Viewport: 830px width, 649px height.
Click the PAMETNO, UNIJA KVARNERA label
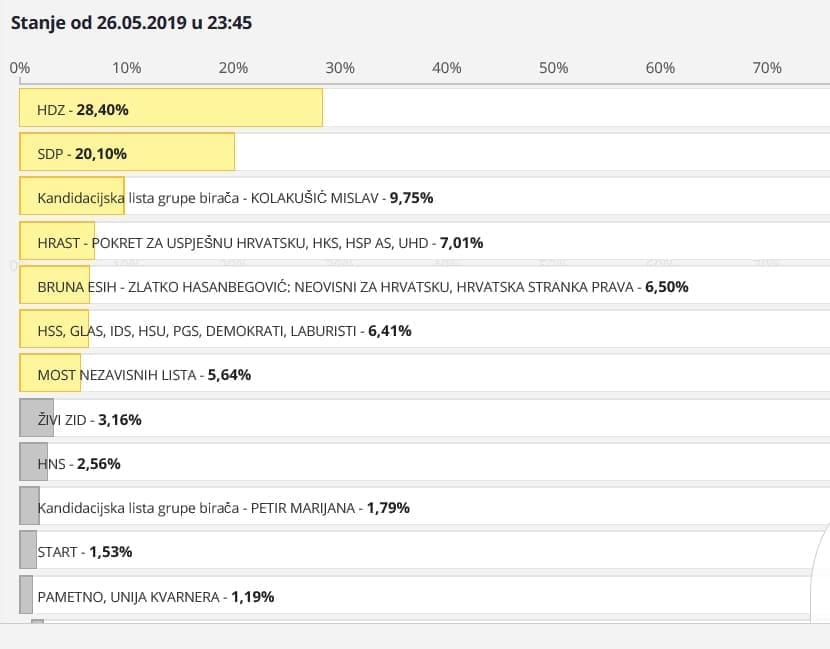(x=155, y=597)
